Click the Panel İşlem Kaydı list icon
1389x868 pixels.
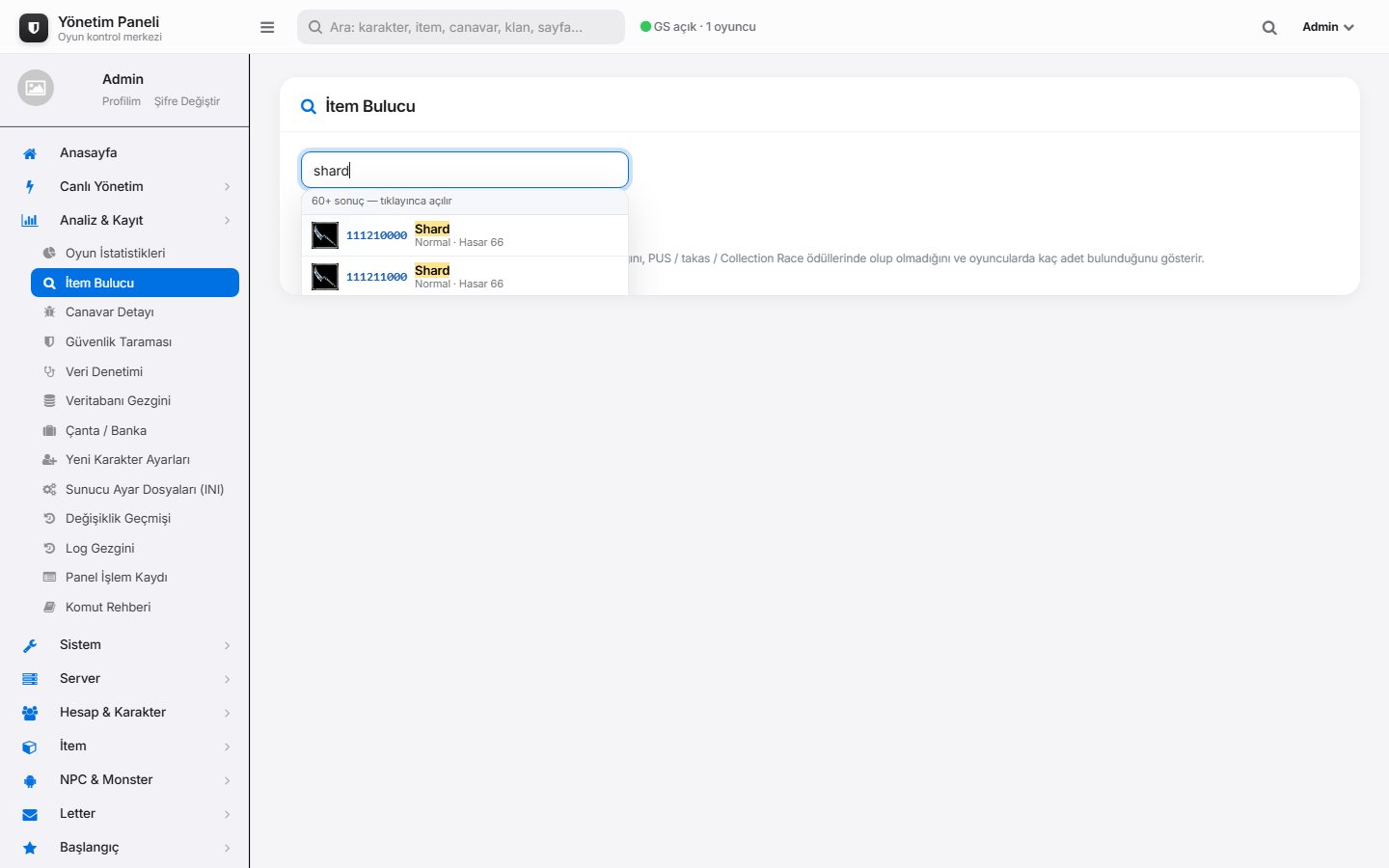click(x=49, y=578)
